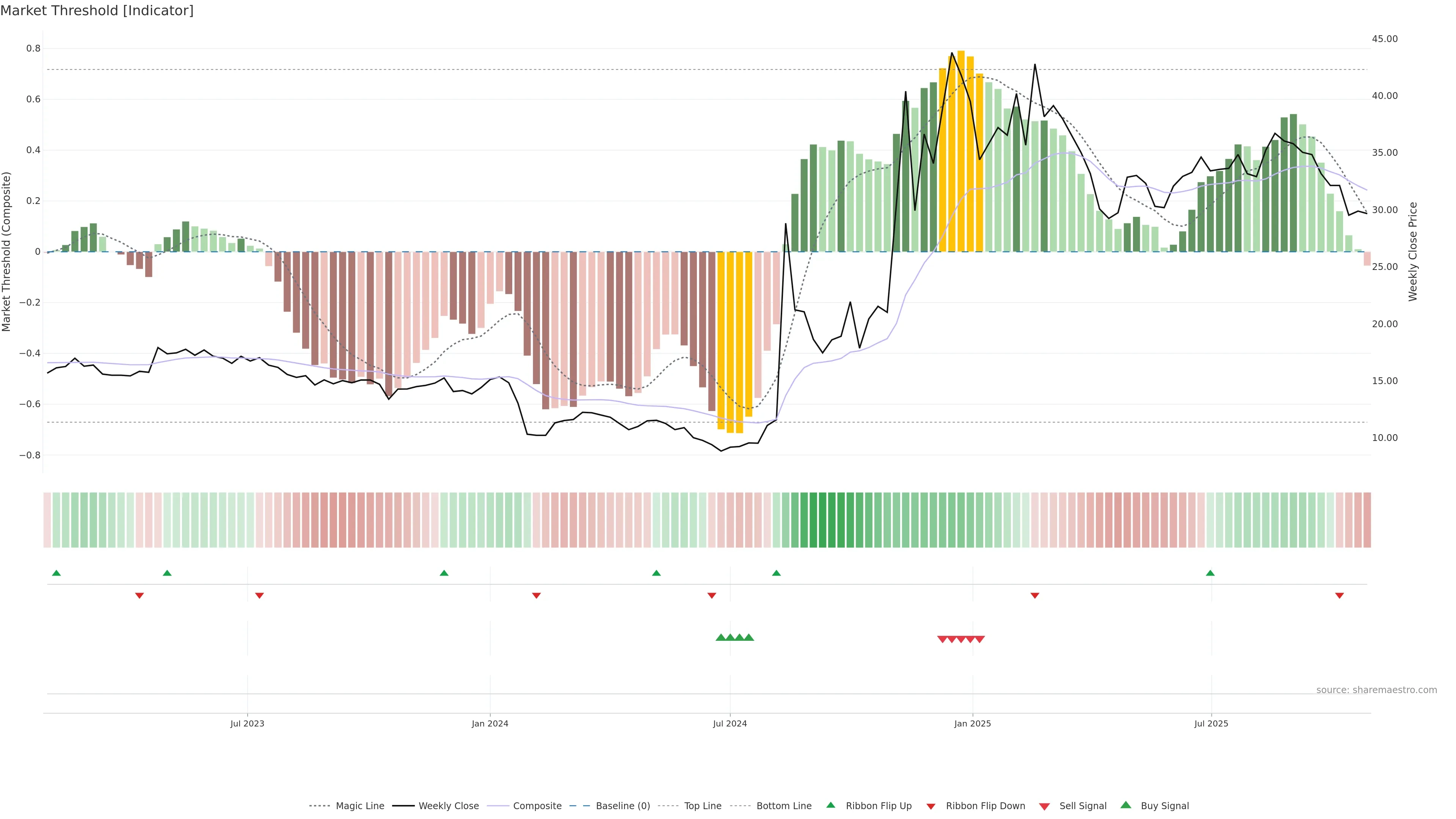The image size is (1456, 819).
Task: Click the last red sell signal marker
Action: 979,639
